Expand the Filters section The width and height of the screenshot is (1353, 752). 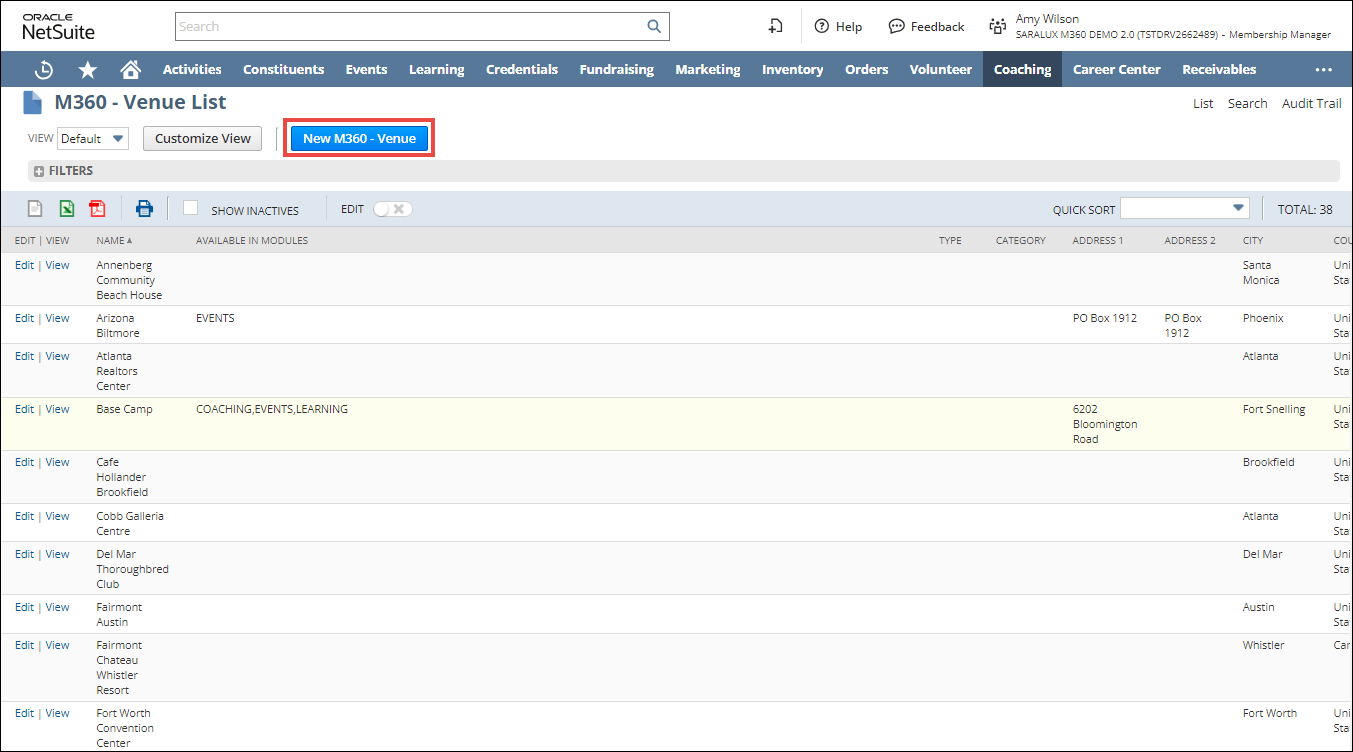click(x=39, y=171)
